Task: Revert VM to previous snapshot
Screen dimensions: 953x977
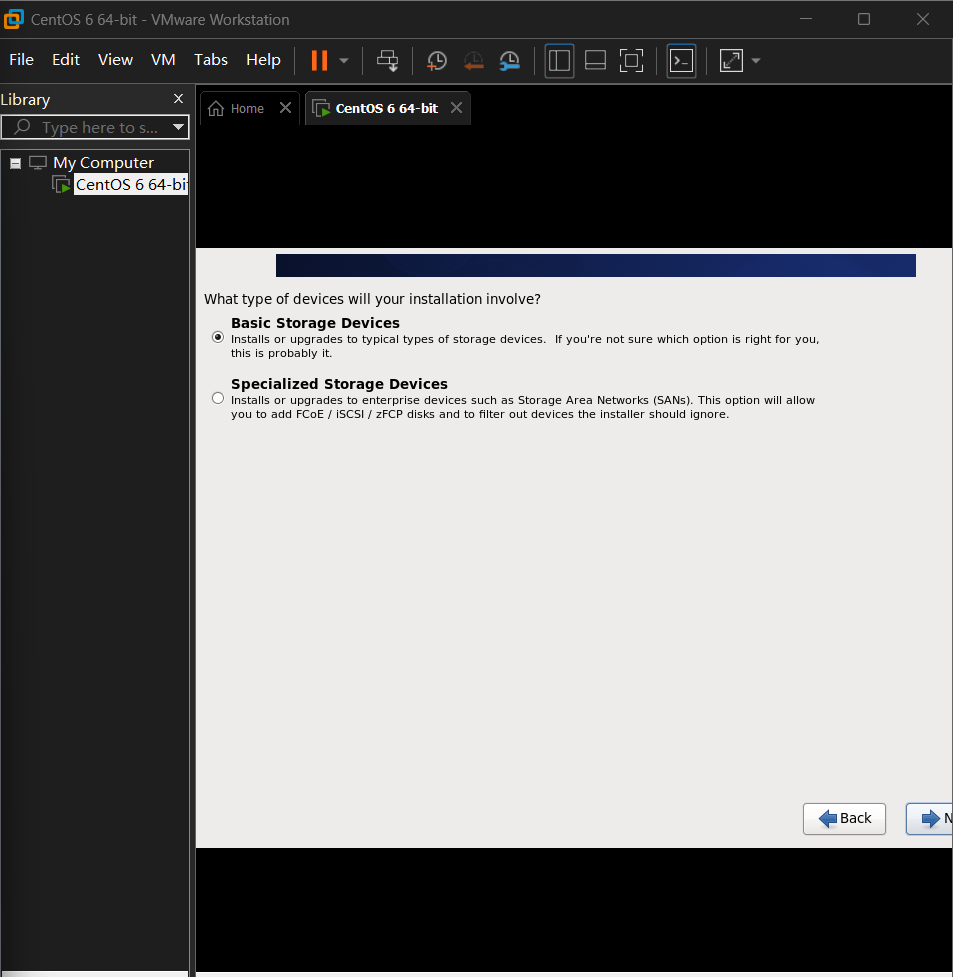Action: point(473,60)
